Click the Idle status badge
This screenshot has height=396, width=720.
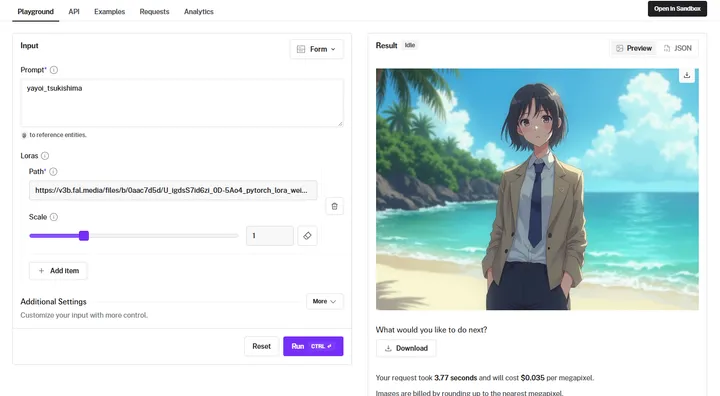[410, 45]
